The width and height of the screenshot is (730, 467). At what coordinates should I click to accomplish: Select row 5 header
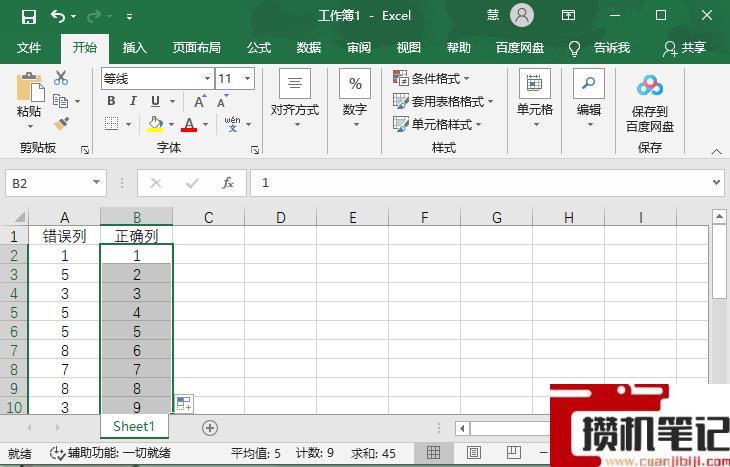coord(14,312)
